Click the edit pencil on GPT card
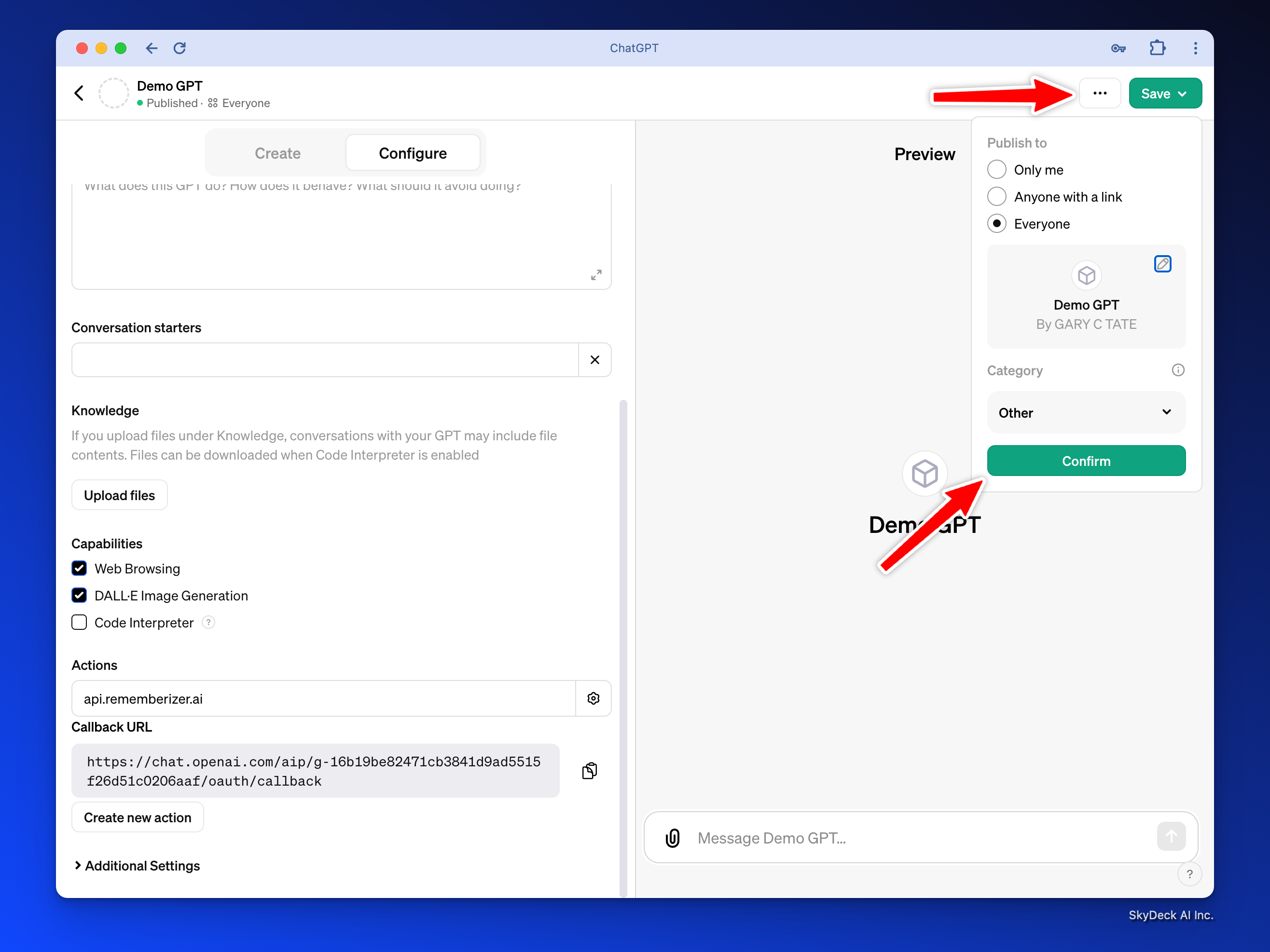1270x952 pixels. (x=1162, y=264)
